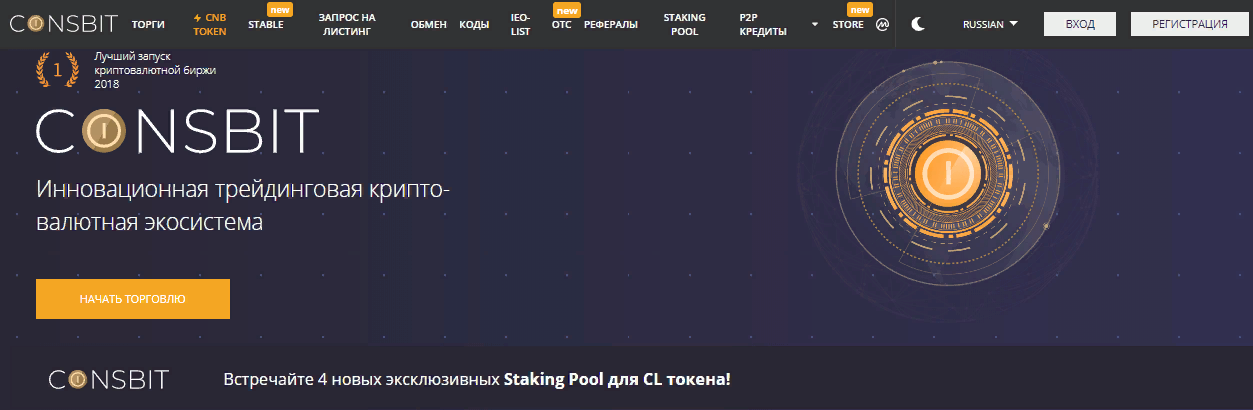Click the Coinsbit logo in header
The height and width of the screenshot is (410, 1253).
(64, 23)
